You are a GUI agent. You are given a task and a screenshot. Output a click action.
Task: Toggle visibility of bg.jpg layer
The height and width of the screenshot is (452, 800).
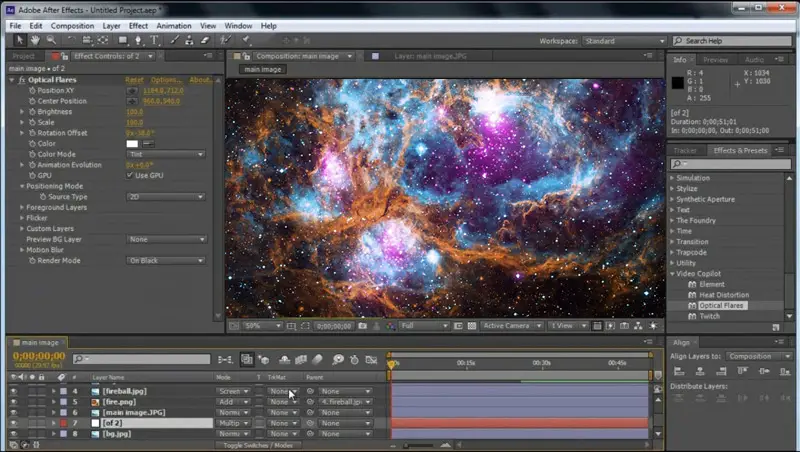13,434
